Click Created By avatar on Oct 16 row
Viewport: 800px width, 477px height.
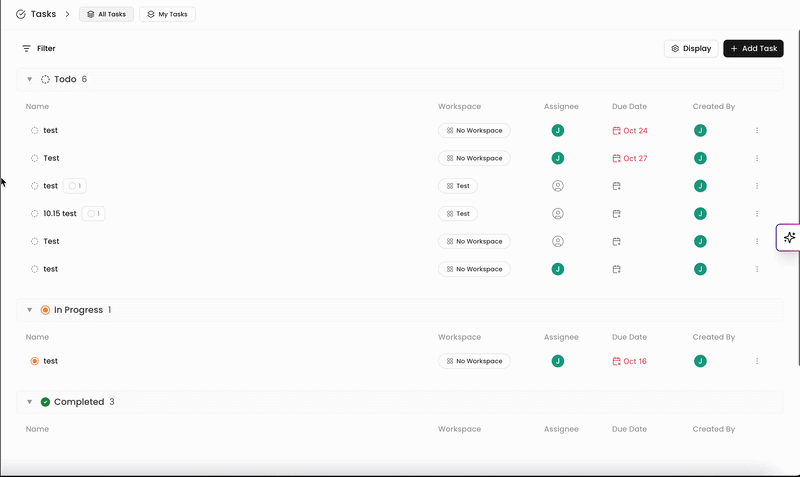click(x=700, y=361)
